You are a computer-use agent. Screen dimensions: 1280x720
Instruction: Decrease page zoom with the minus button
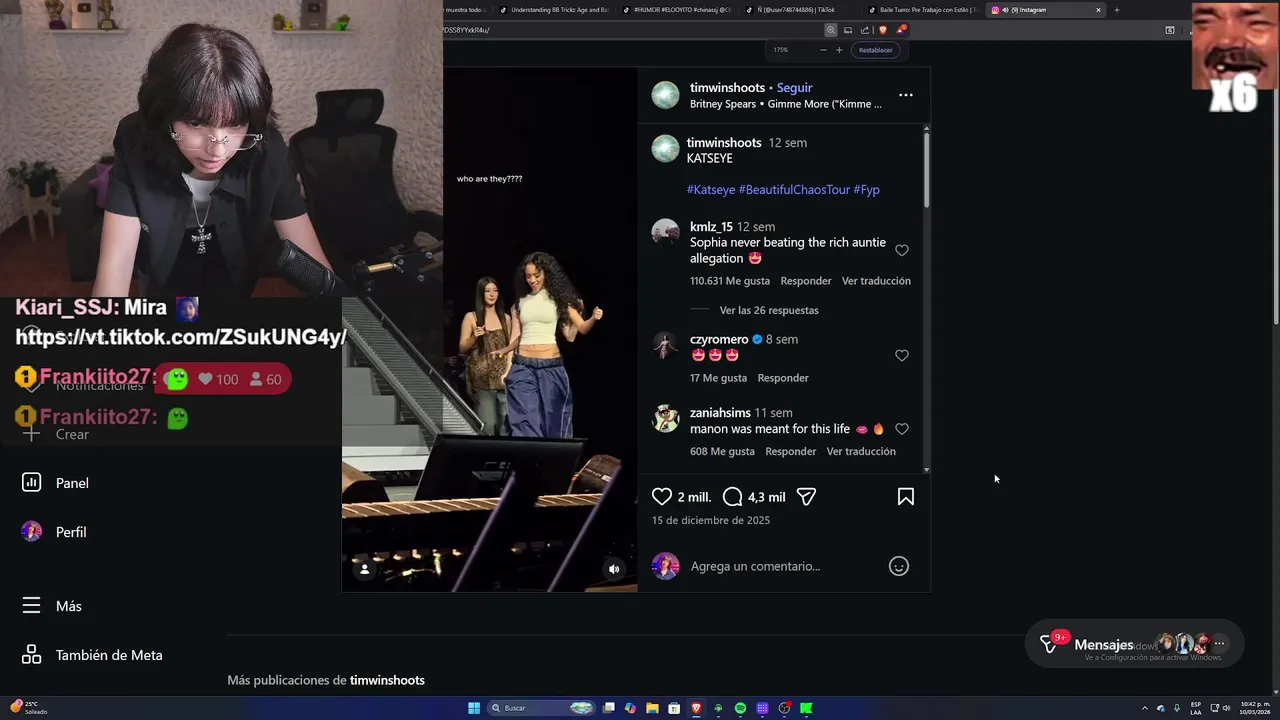[823, 50]
